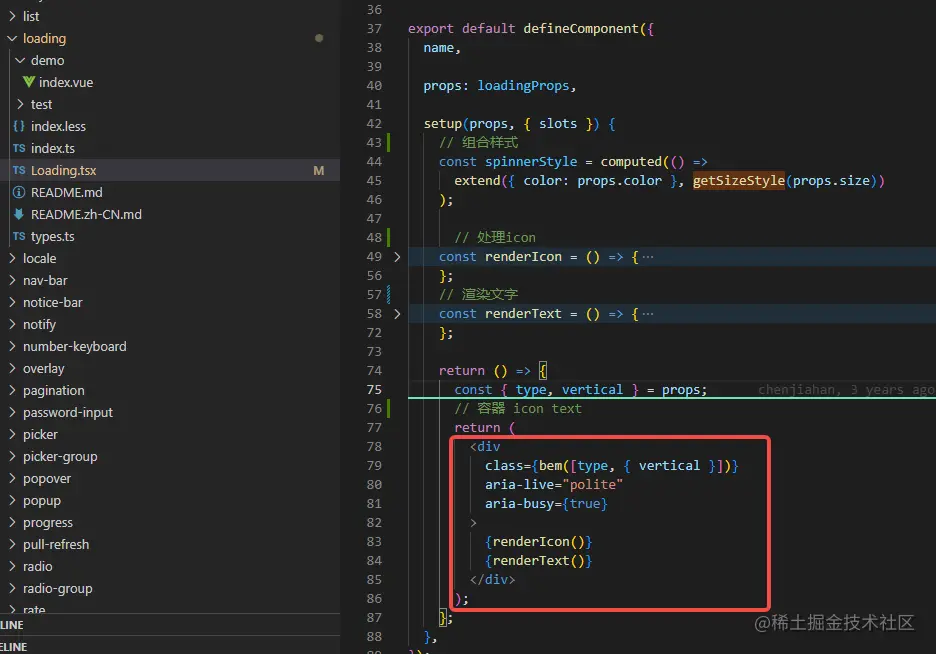Expand the test folder

[20, 104]
